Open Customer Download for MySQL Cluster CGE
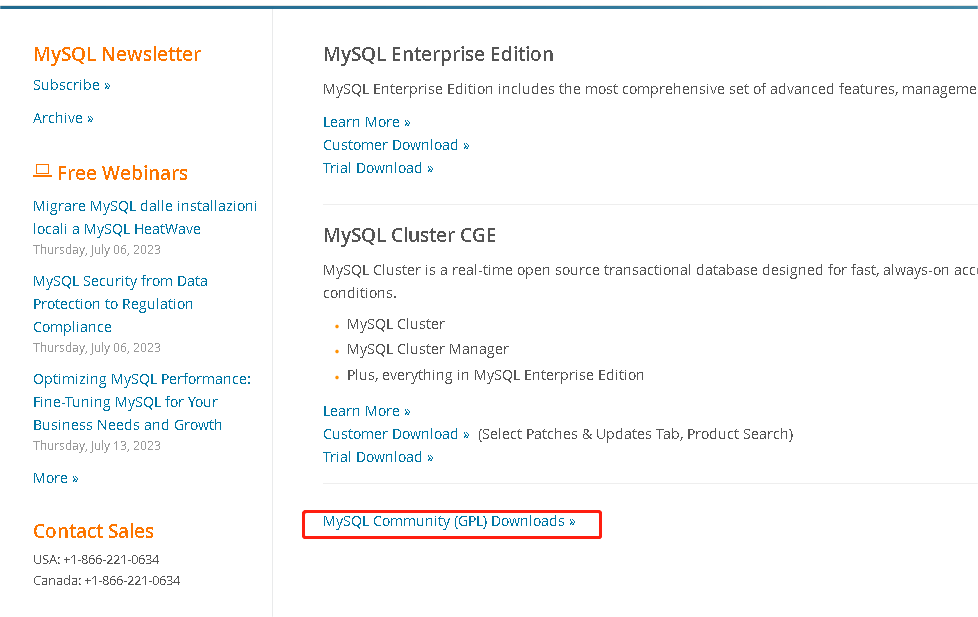Screen dimensions: 978x617 [x=389, y=433]
